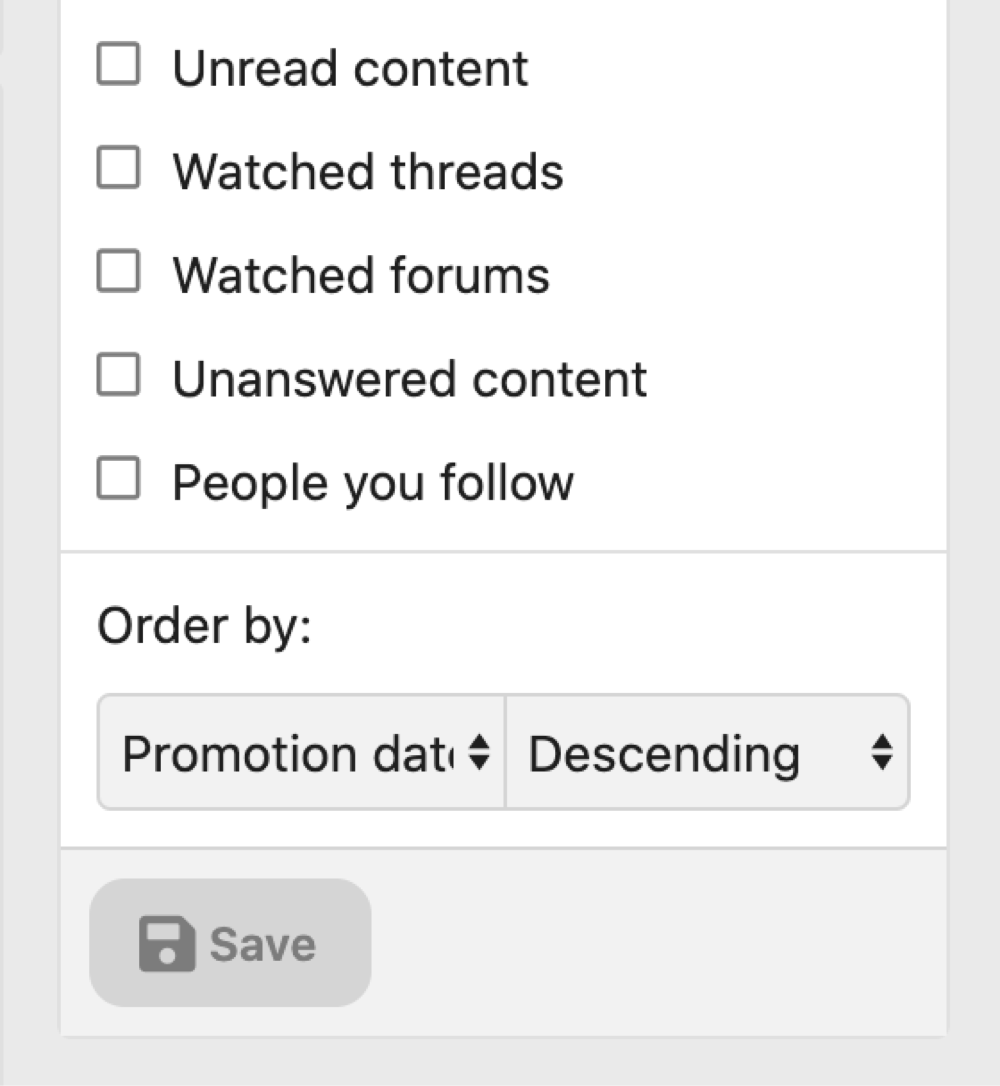This screenshot has width=1000, height=1086.
Task: Click the 'Promotion date' text in sort field
Action: [x=285, y=753]
